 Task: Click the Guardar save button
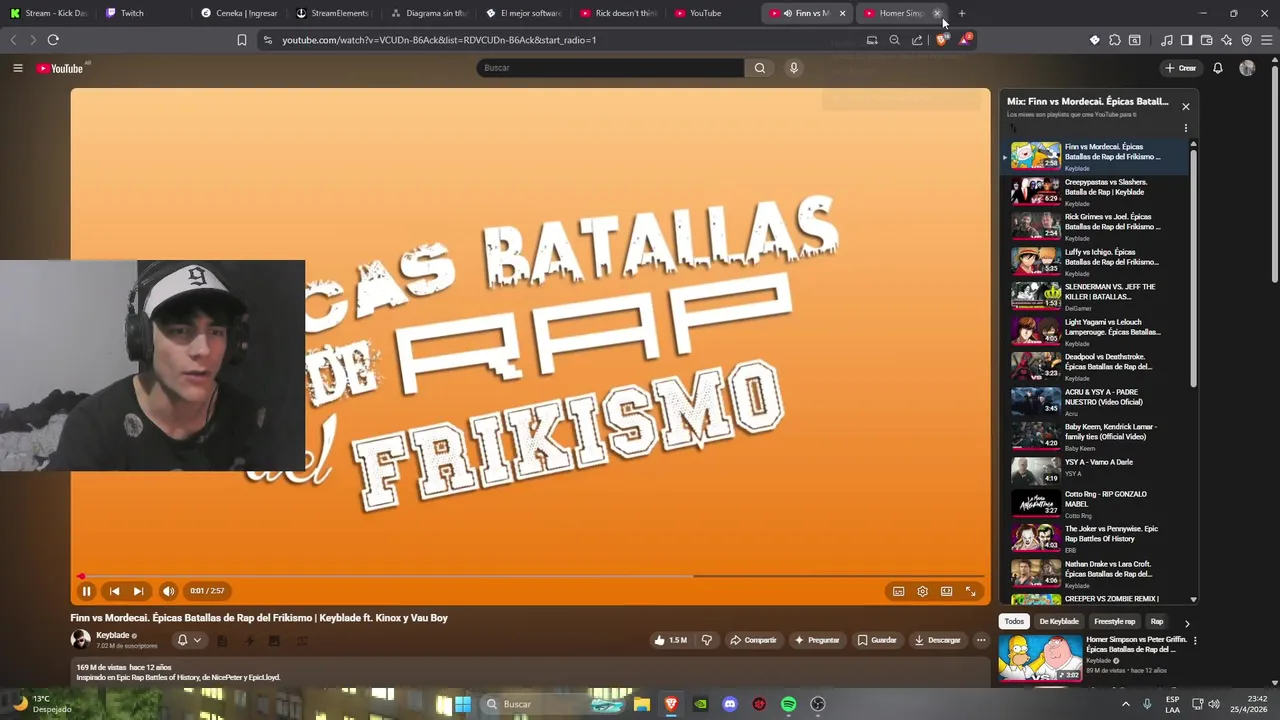[877, 640]
